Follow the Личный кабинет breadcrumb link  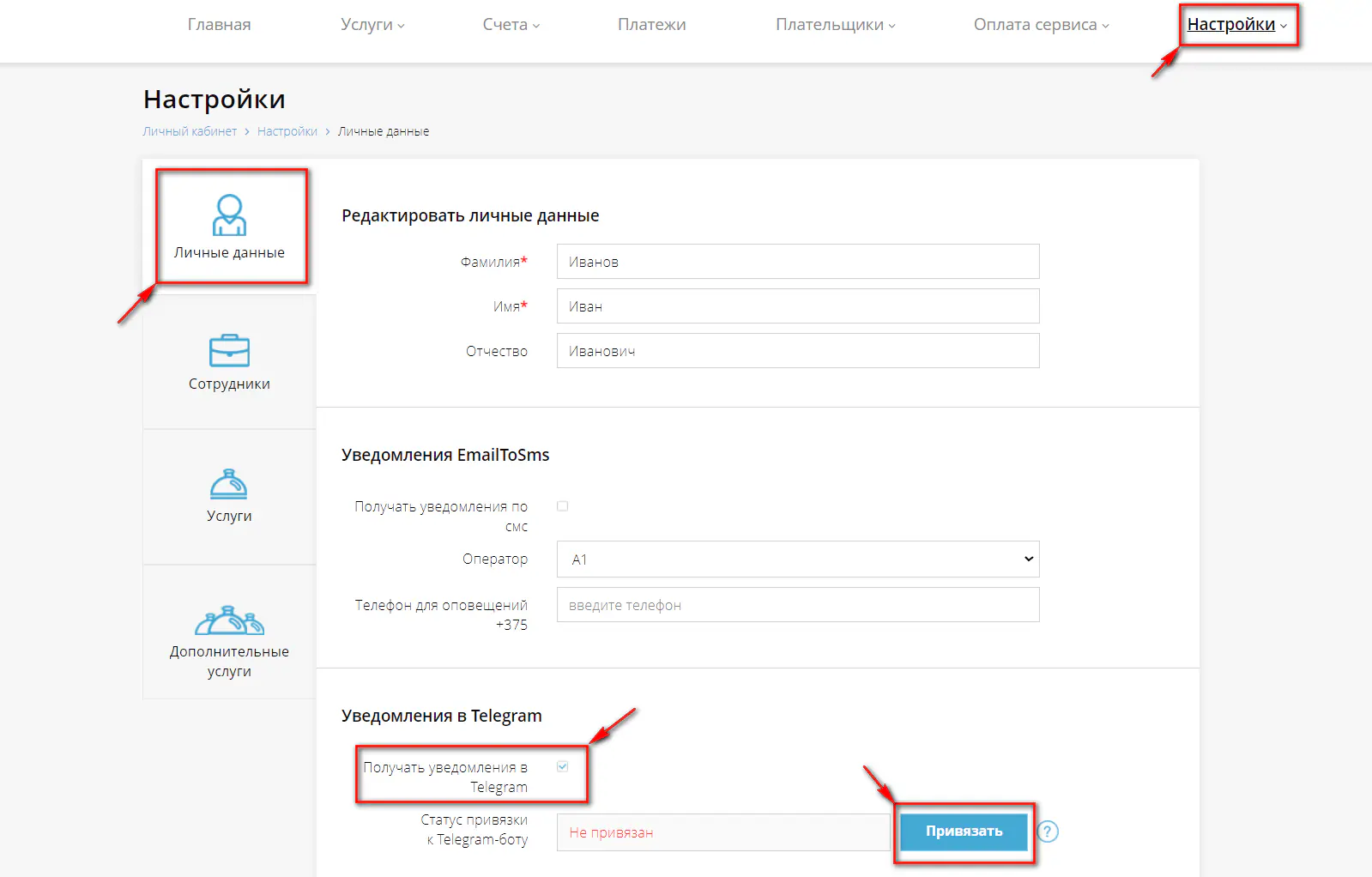tap(190, 131)
